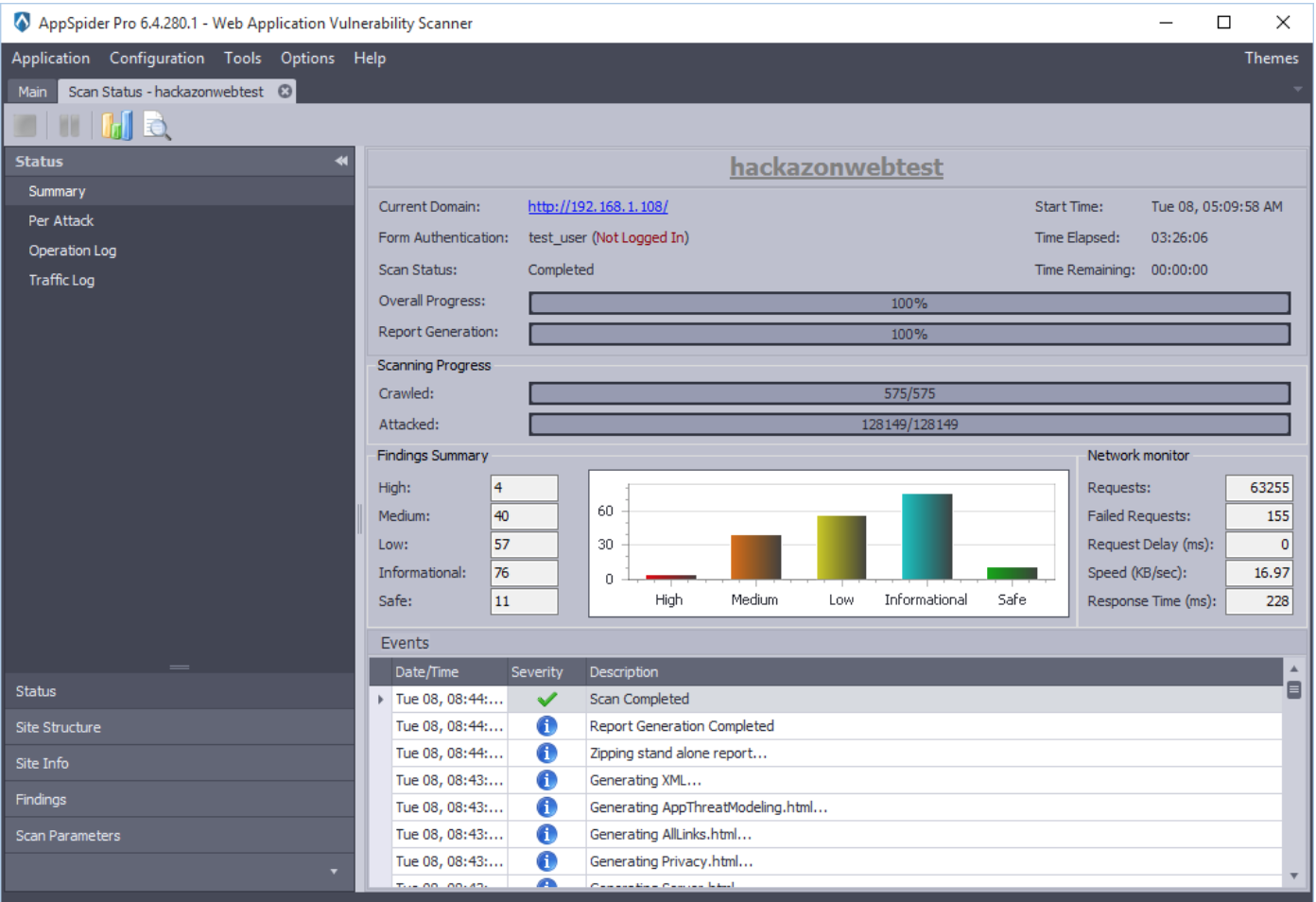Viewport: 1316px width, 902px height.
Task: Click the Failed Requests value field
Action: (1259, 516)
